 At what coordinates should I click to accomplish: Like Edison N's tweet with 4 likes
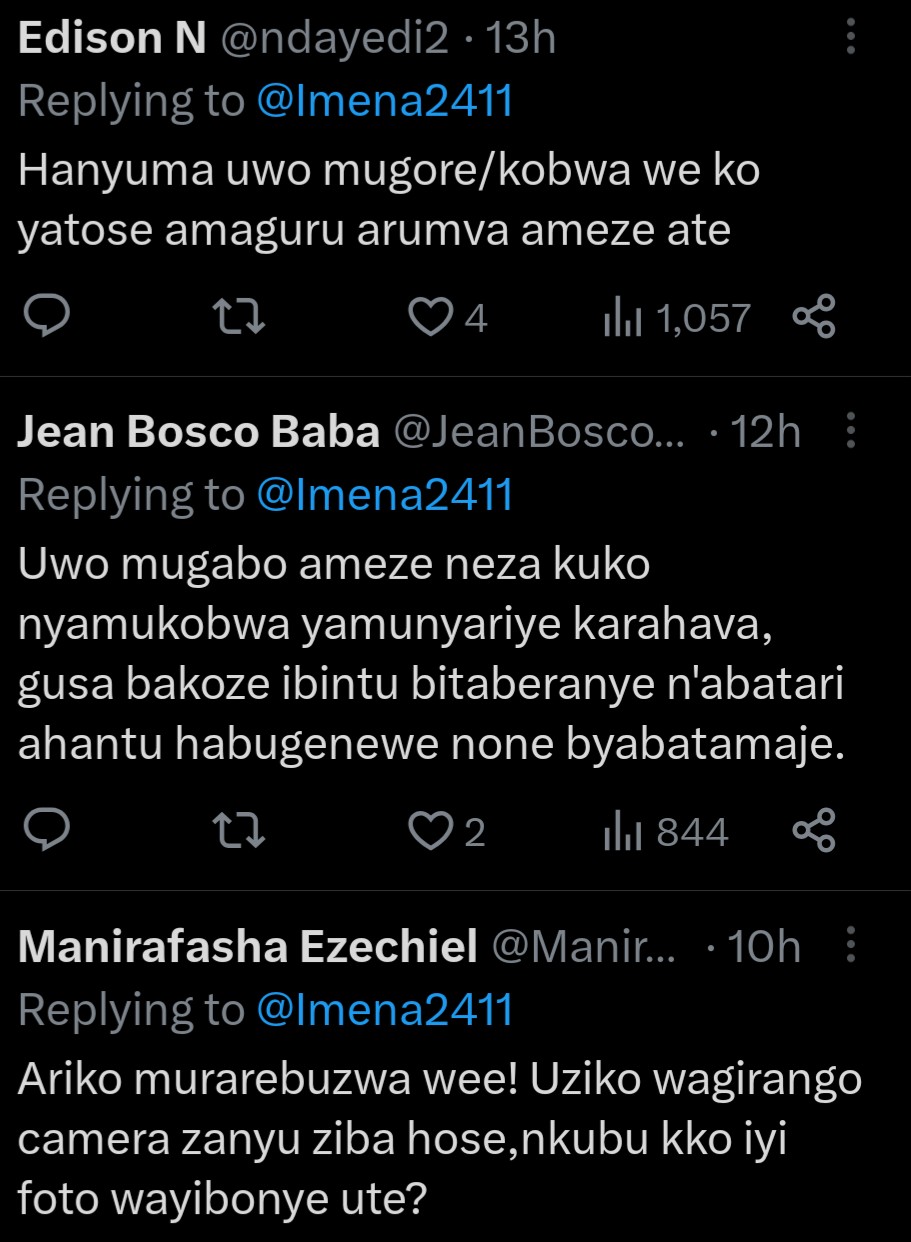coord(431,317)
